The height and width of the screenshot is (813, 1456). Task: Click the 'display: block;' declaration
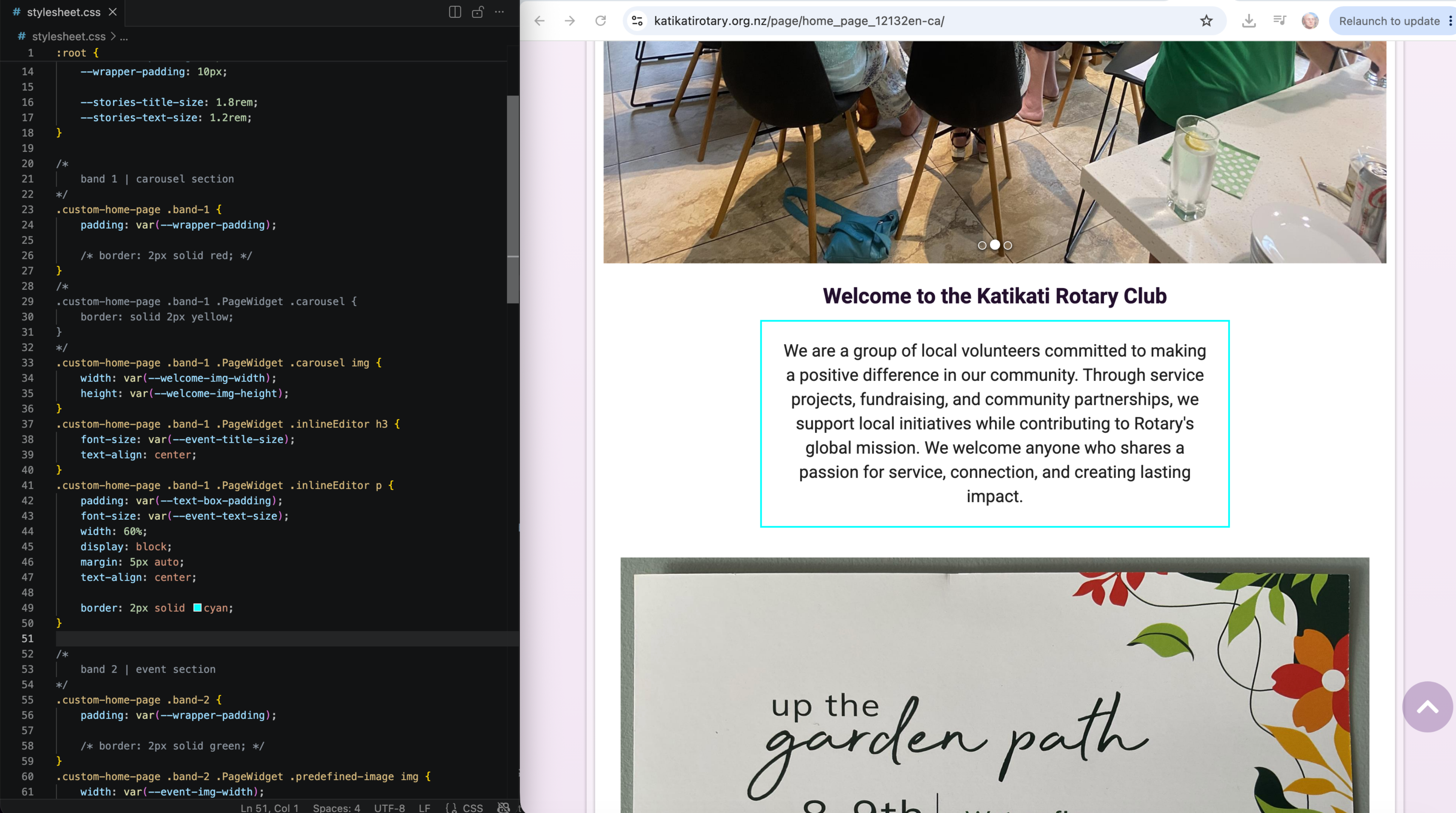126,546
